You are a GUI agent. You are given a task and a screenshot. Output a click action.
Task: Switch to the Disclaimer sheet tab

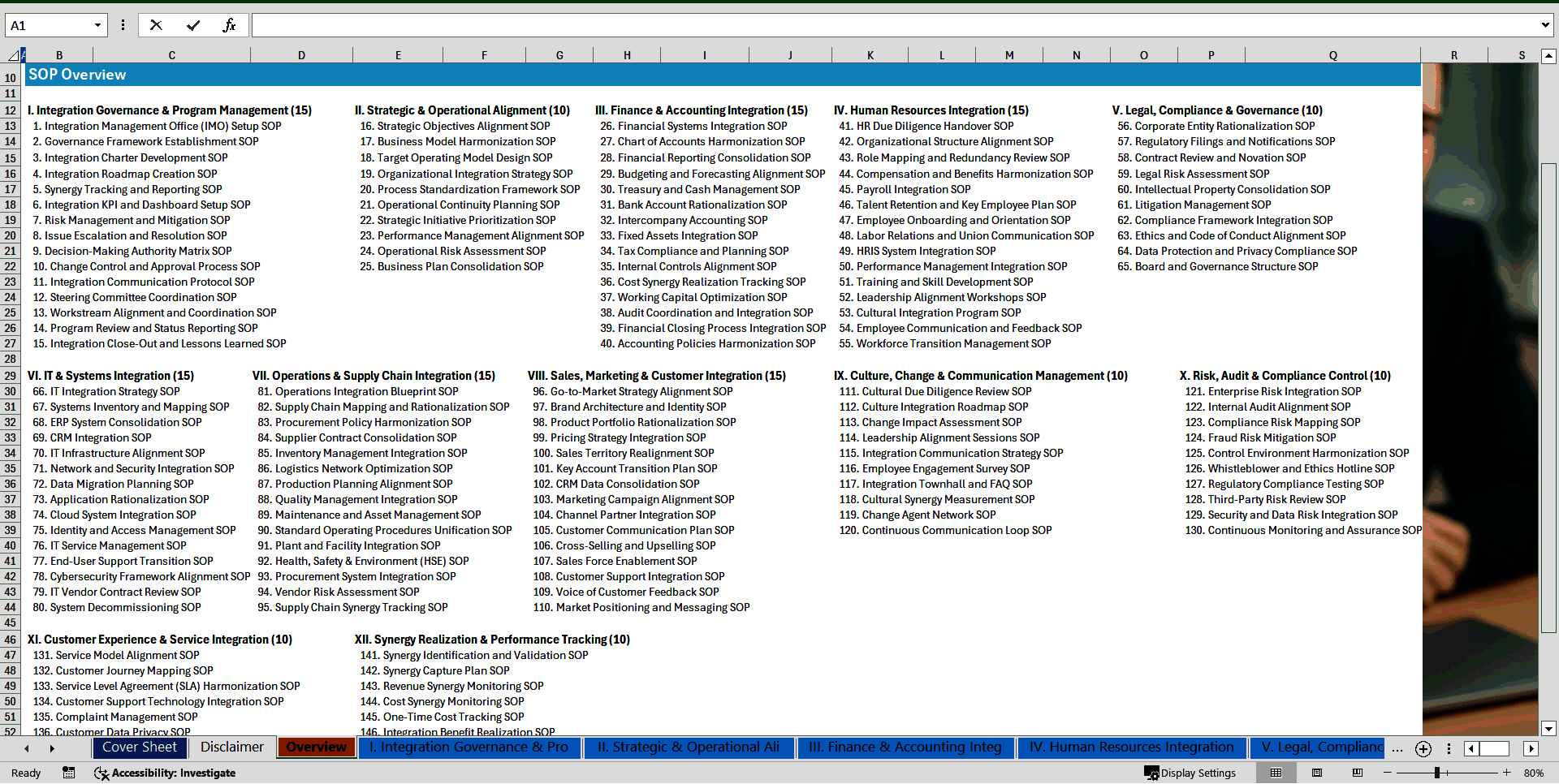[231, 747]
